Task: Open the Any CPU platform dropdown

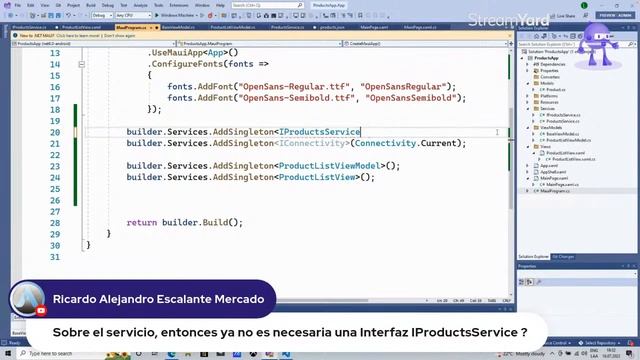Action: click(133, 15)
